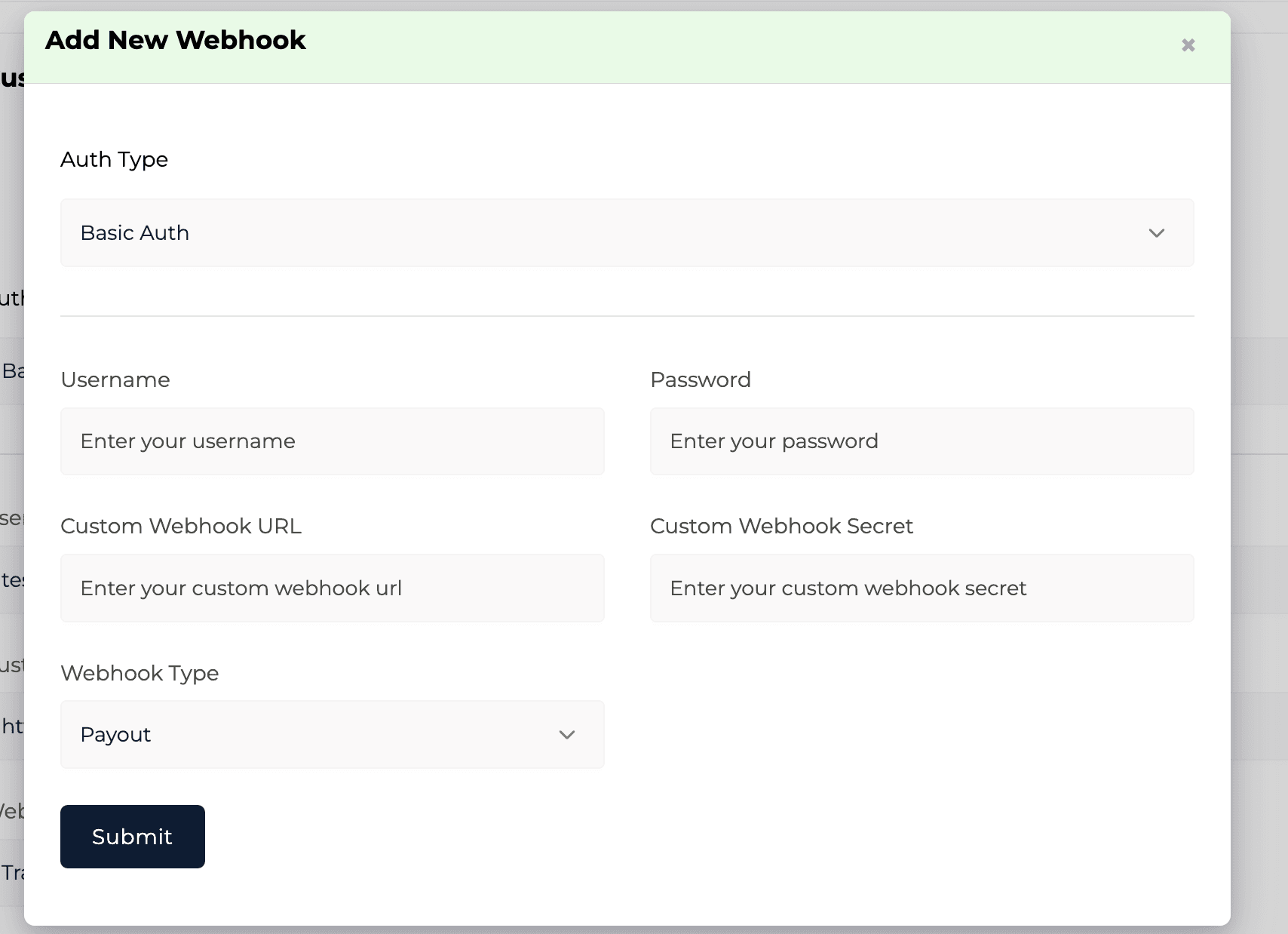Focus the password entry field

[922, 441]
